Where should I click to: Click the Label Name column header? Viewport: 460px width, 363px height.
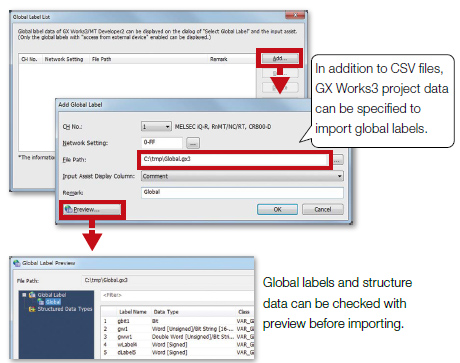pyautogui.click(x=133, y=312)
